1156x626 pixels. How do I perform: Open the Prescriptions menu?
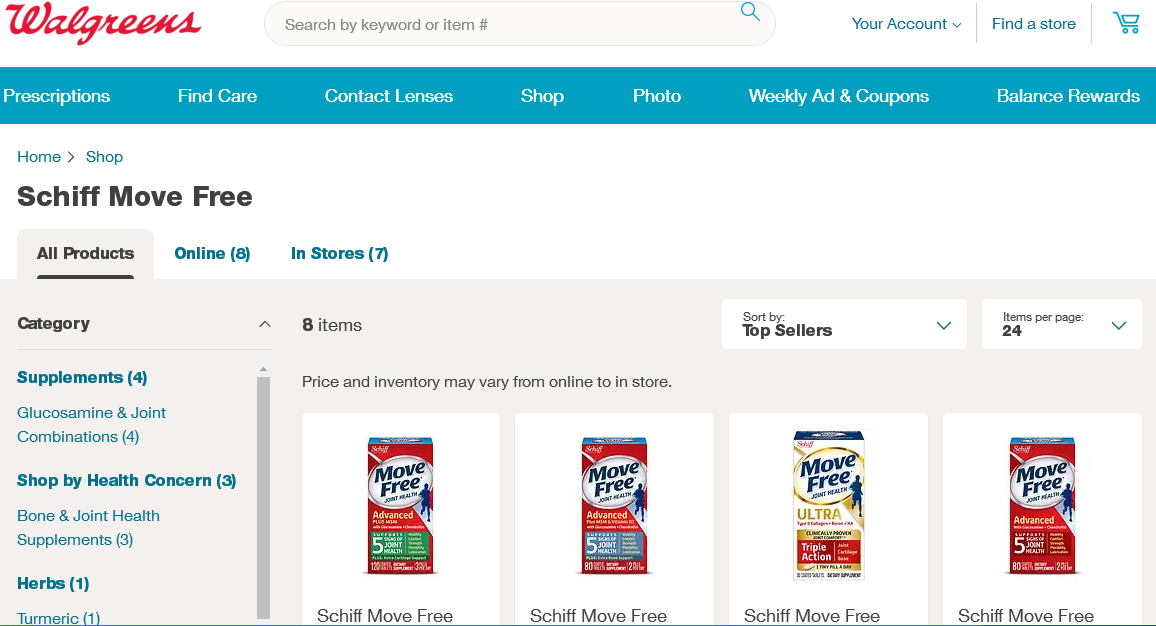pyautogui.click(x=57, y=96)
